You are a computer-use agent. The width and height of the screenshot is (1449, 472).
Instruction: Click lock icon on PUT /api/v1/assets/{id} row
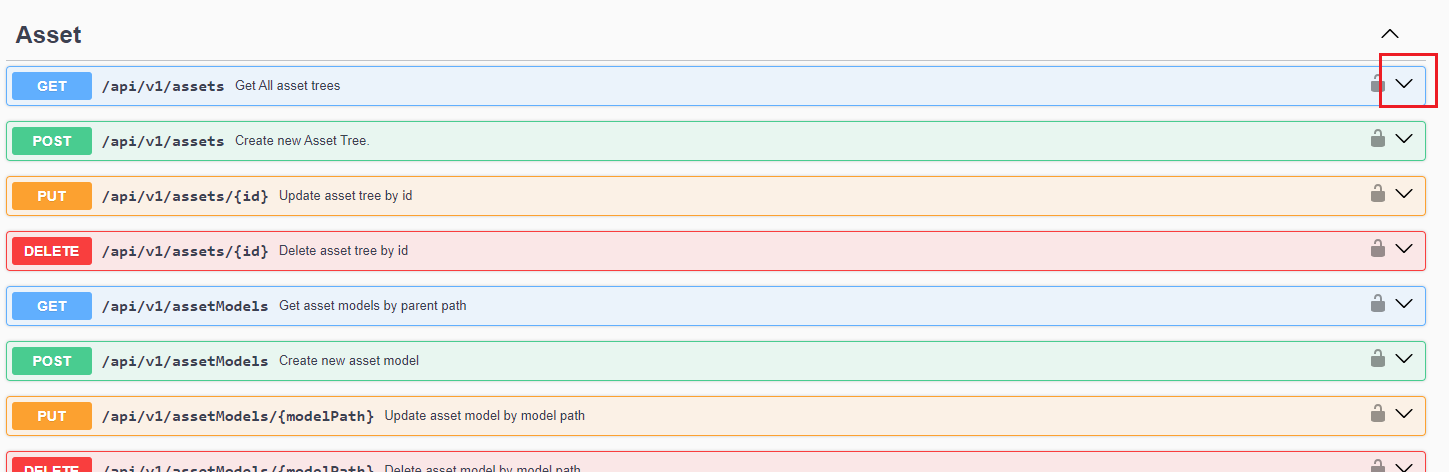pos(1377,194)
